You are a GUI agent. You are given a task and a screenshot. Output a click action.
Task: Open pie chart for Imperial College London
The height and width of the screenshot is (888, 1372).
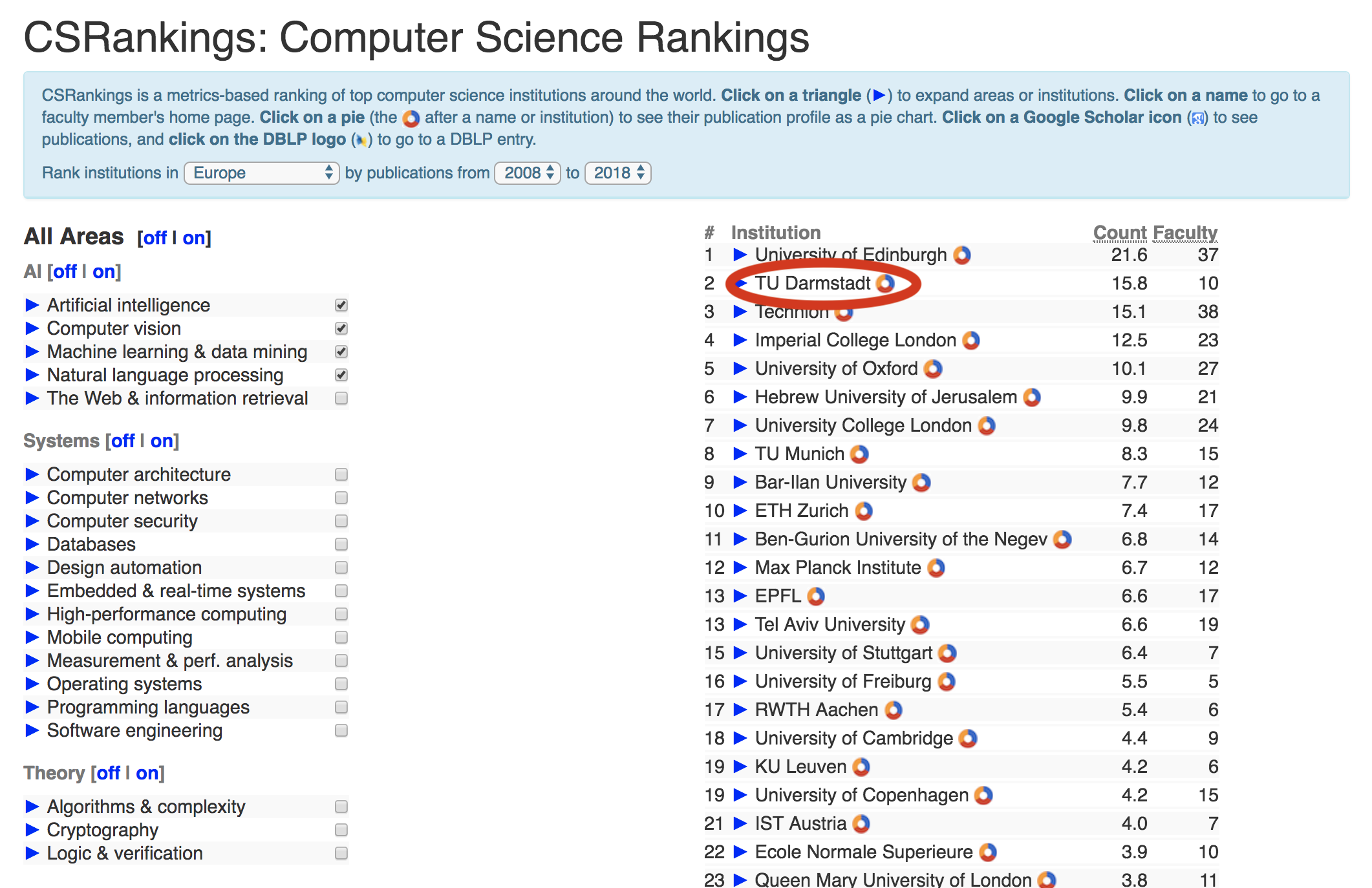coord(971,340)
